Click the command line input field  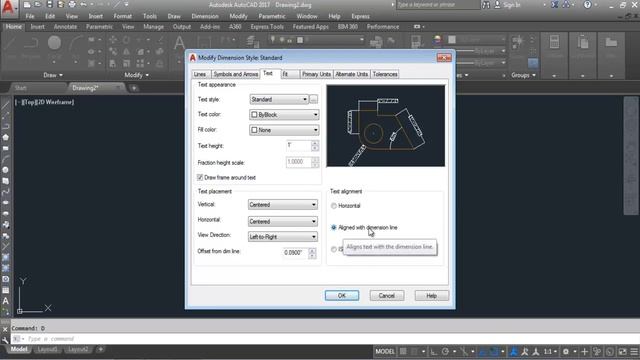point(327,339)
